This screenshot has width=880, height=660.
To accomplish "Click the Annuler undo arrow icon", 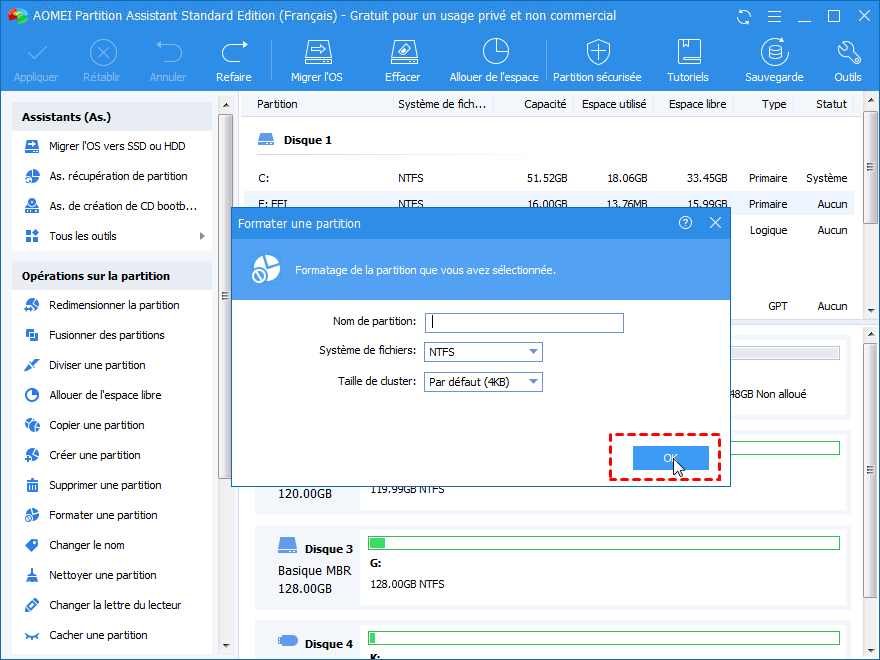I will point(168,53).
